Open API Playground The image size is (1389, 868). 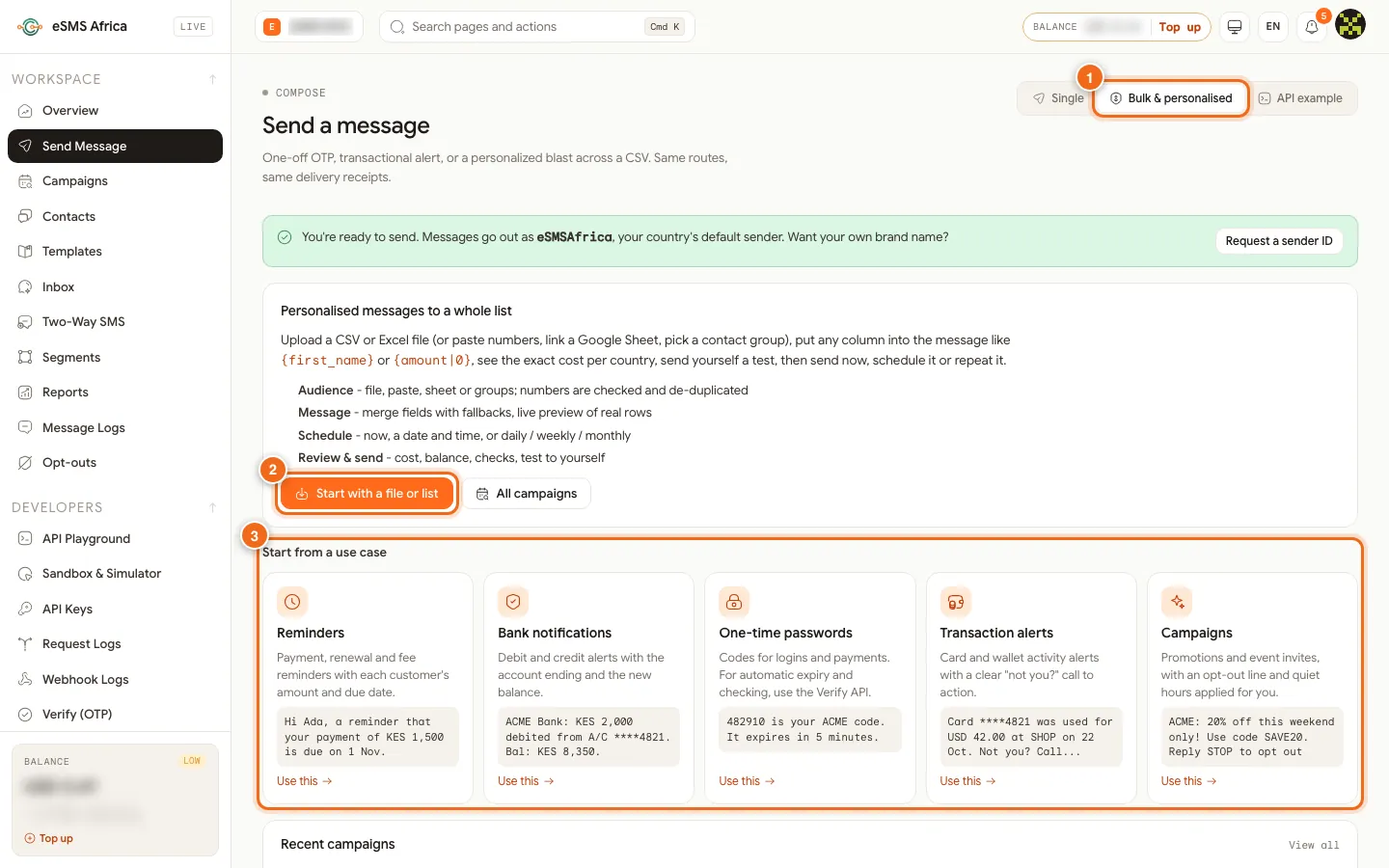pos(115,539)
